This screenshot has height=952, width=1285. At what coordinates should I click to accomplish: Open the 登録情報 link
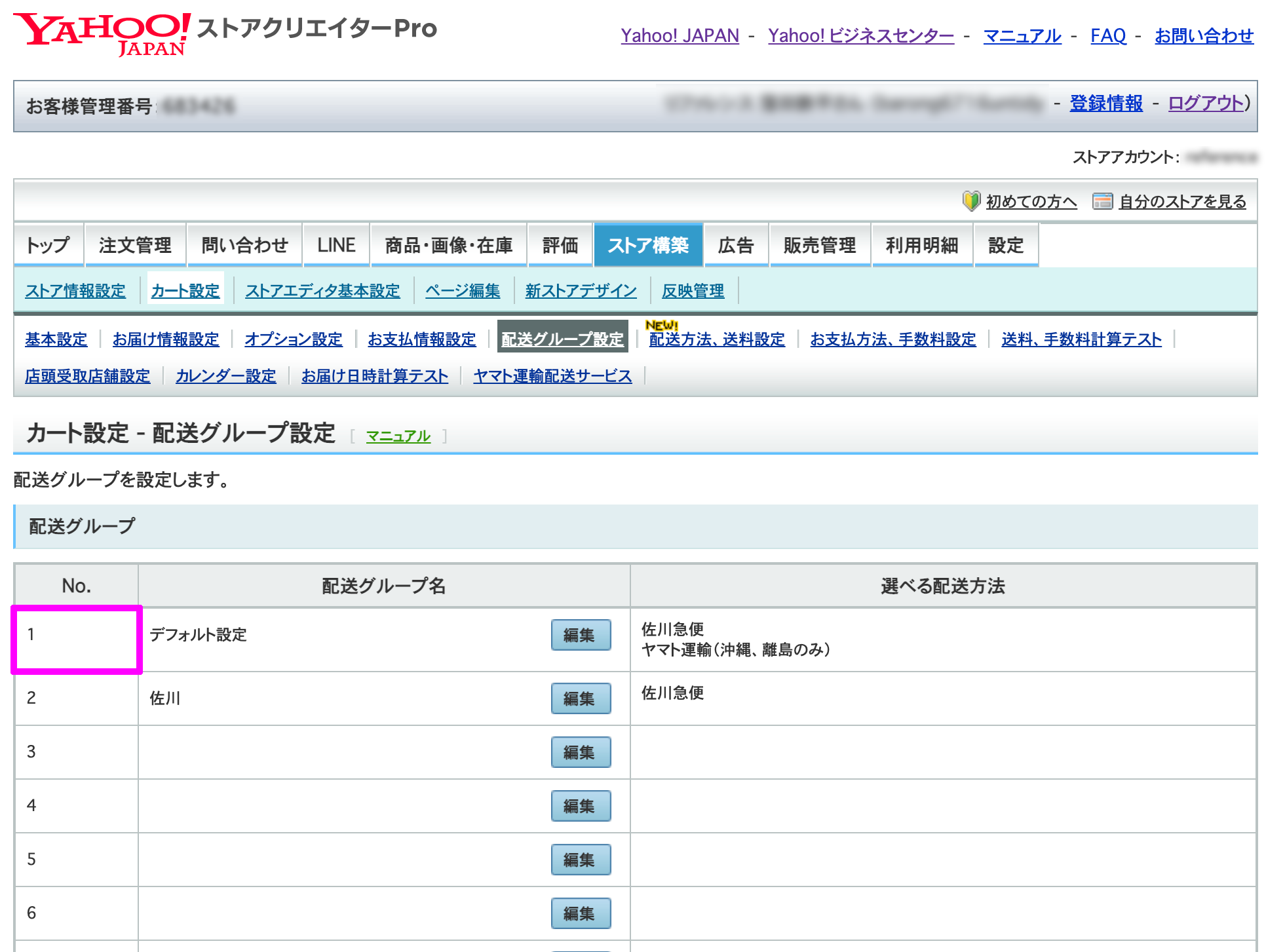pos(1106,103)
